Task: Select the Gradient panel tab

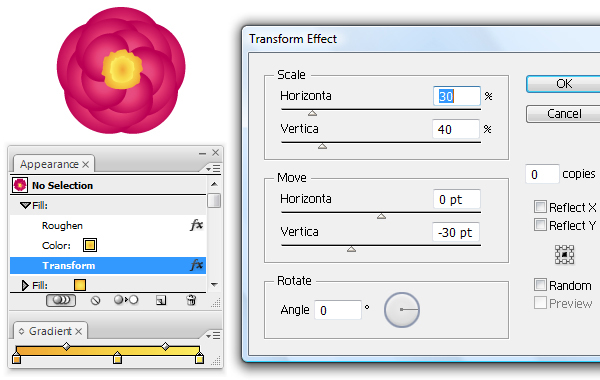Action: tap(50, 331)
